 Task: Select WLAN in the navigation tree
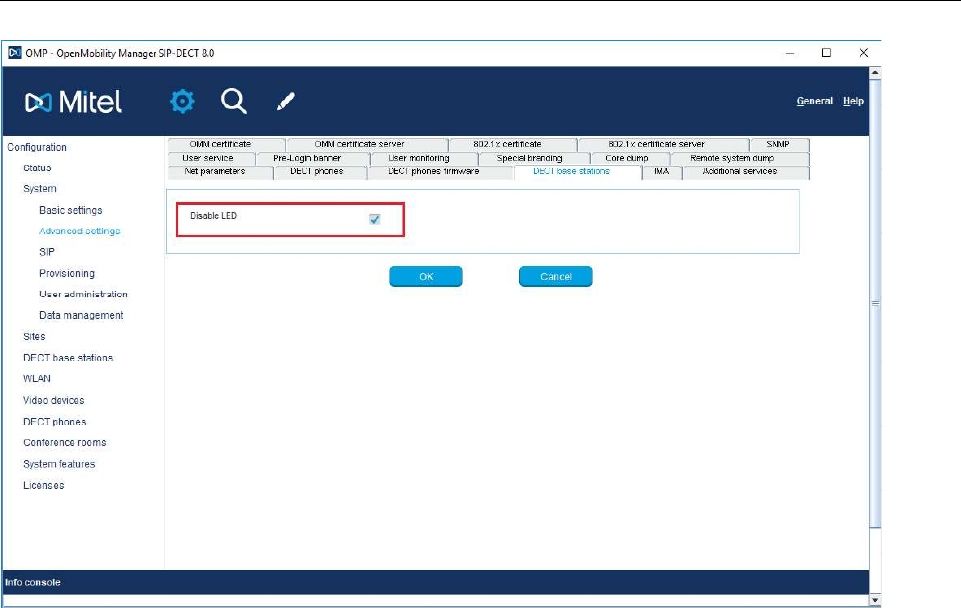[37, 379]
